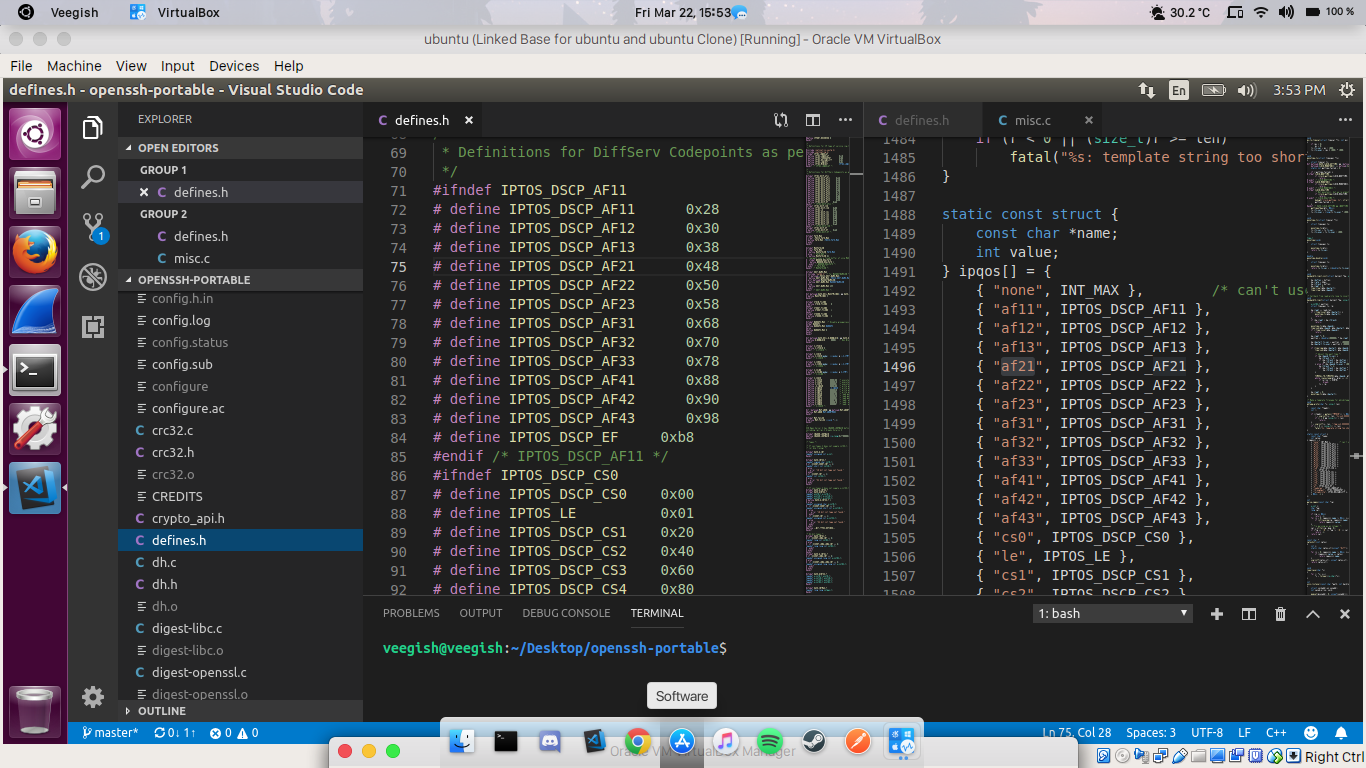Open the settings gear in the sidebar

click(x=92, y=697)
